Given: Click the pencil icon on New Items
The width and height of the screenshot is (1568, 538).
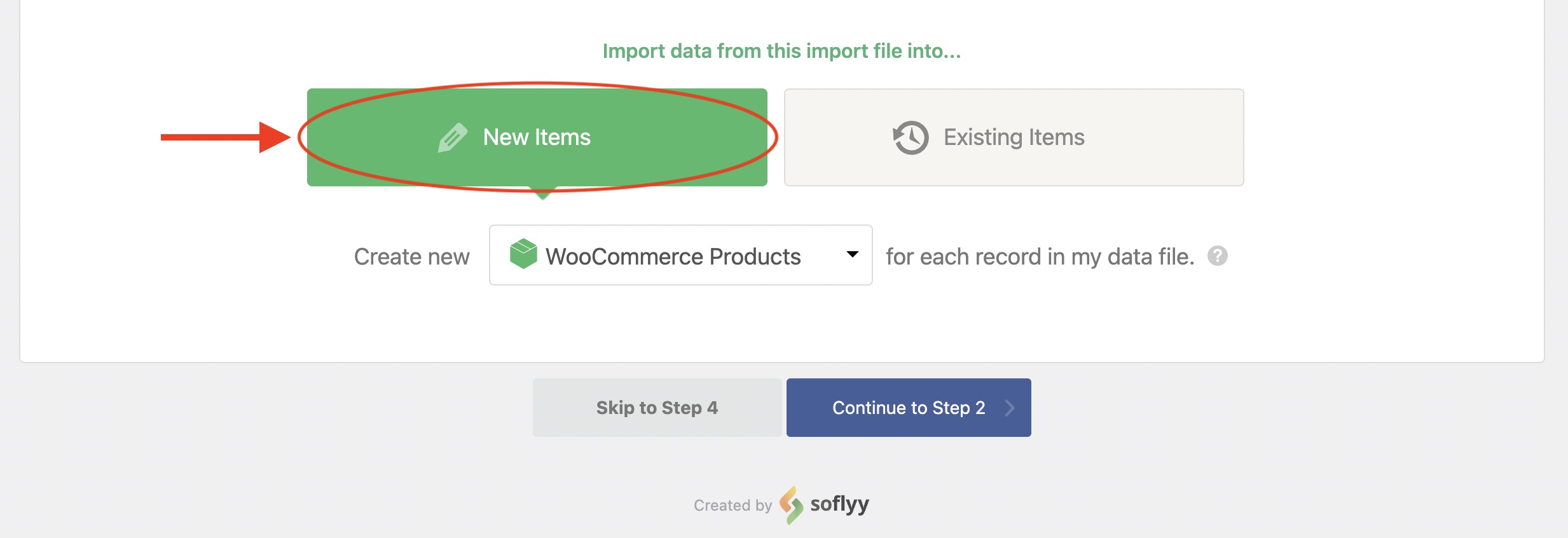Looking at the screenshot, I should tap(452, 137).
